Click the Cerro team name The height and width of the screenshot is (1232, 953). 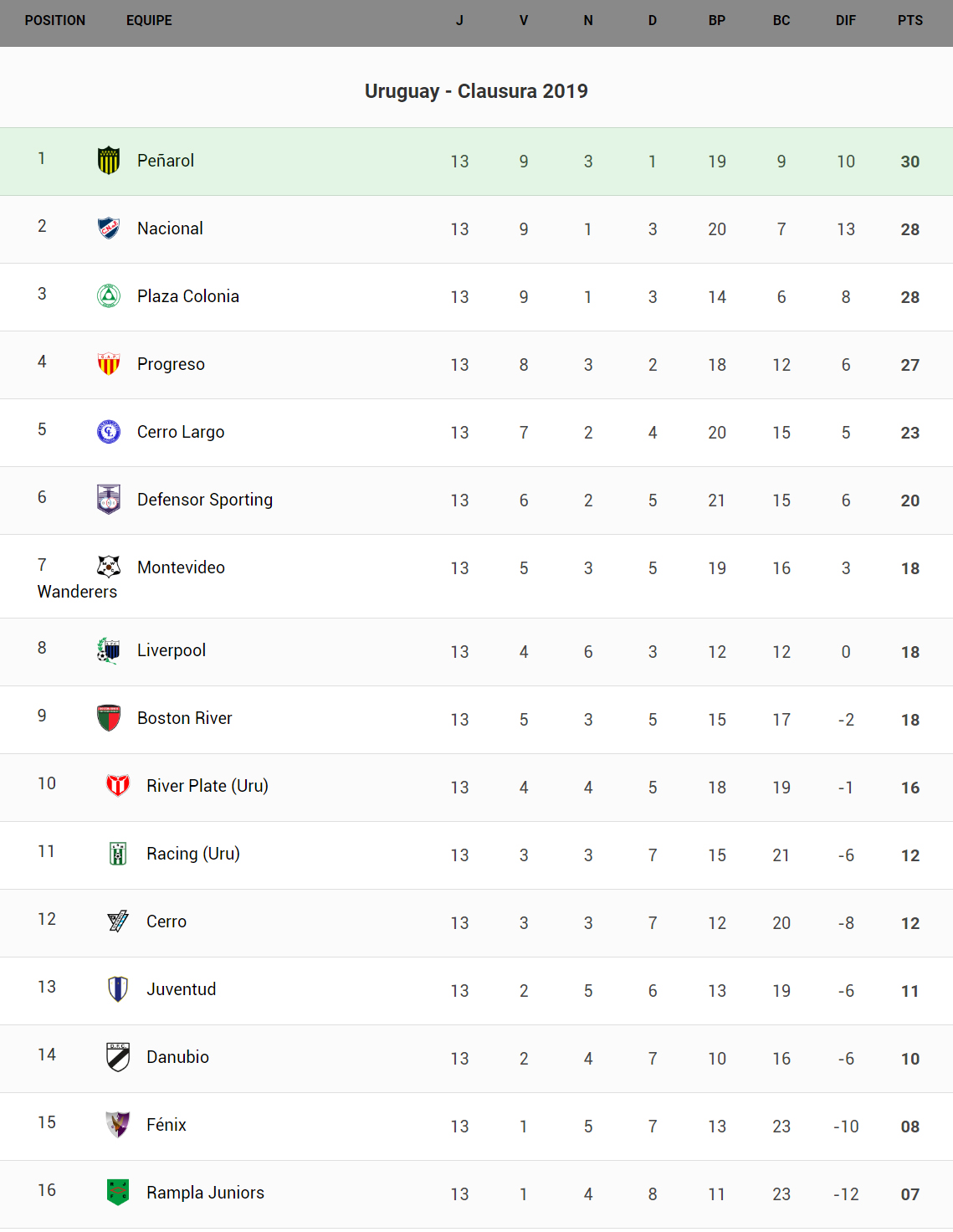(x=167, y=921)
